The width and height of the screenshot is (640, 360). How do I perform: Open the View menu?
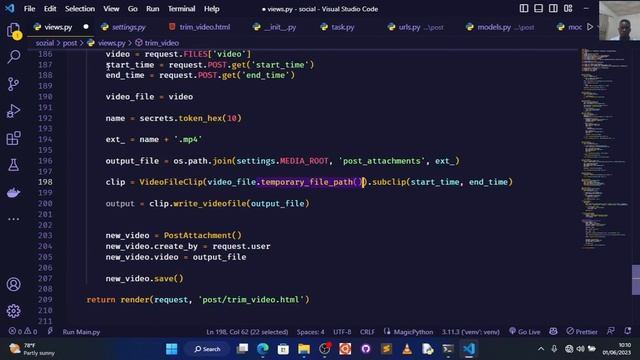pyautogui.click(x=111, y=9)
